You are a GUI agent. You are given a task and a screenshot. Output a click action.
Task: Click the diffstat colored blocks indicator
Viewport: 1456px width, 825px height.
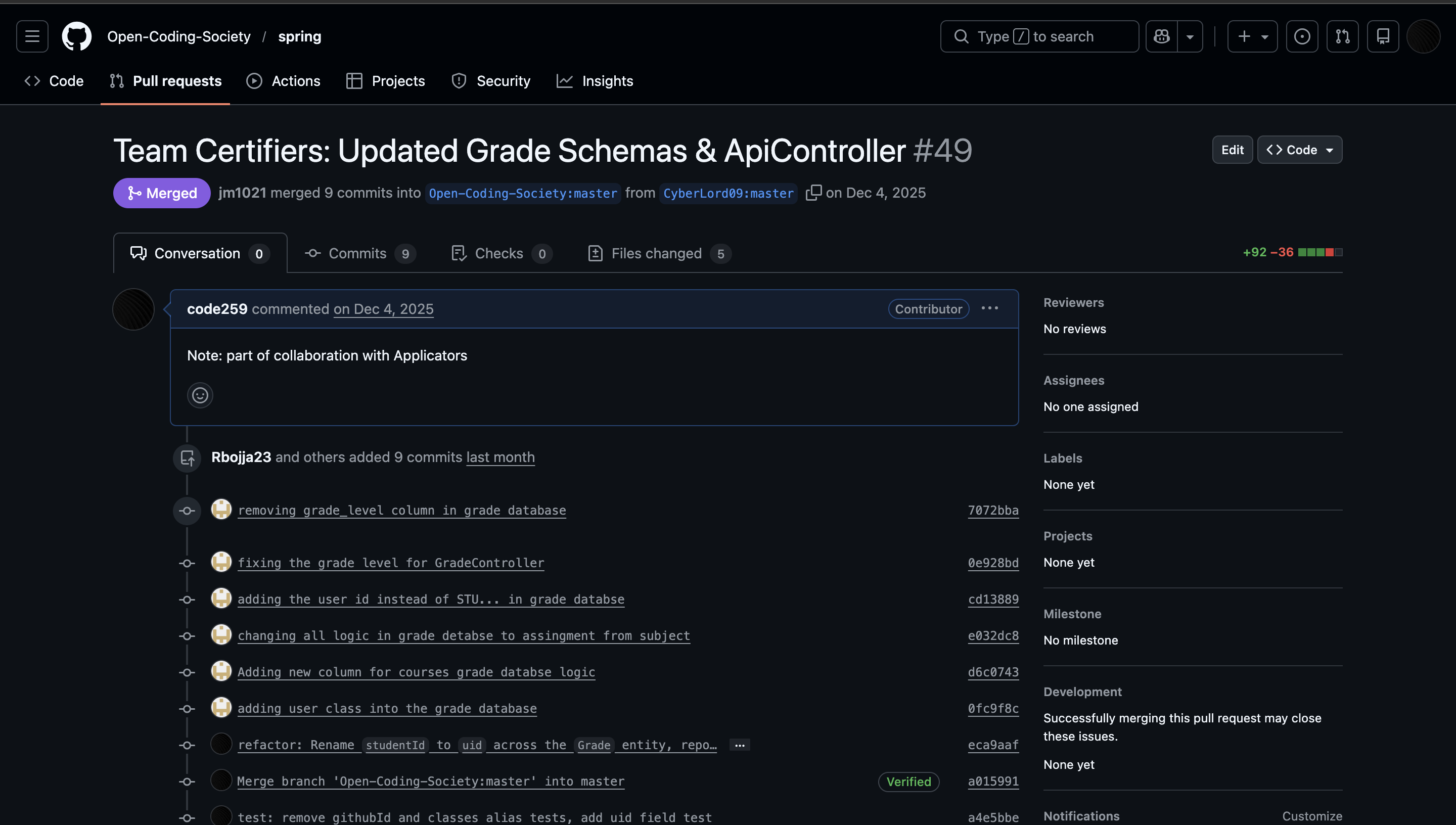(x=1320, y=252)
